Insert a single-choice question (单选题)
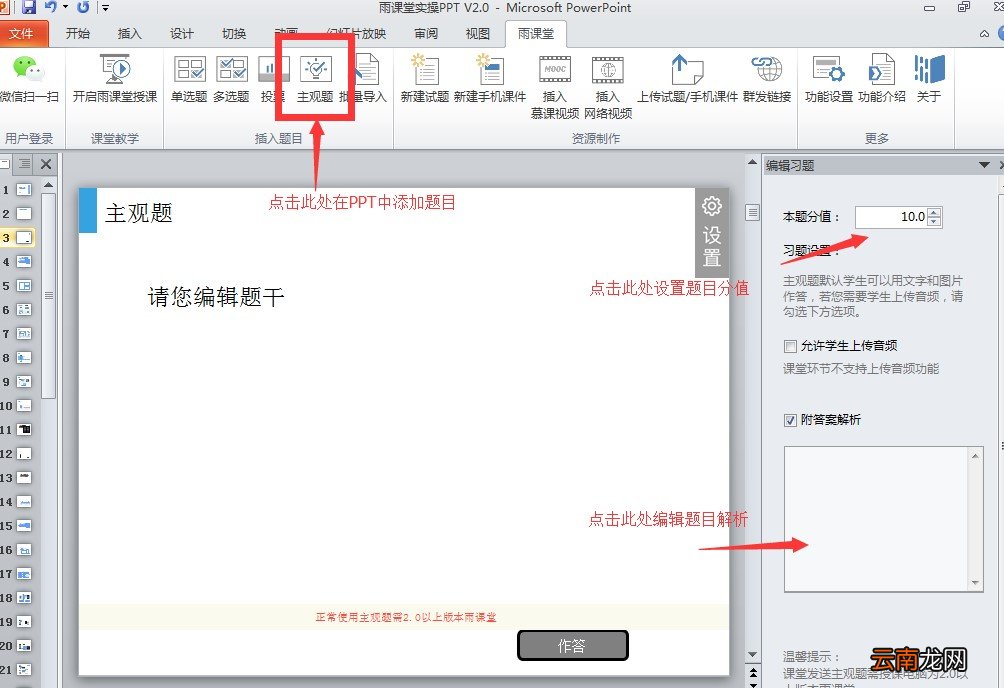This screenshot has width=1004, height=688. tap(190, 78)
